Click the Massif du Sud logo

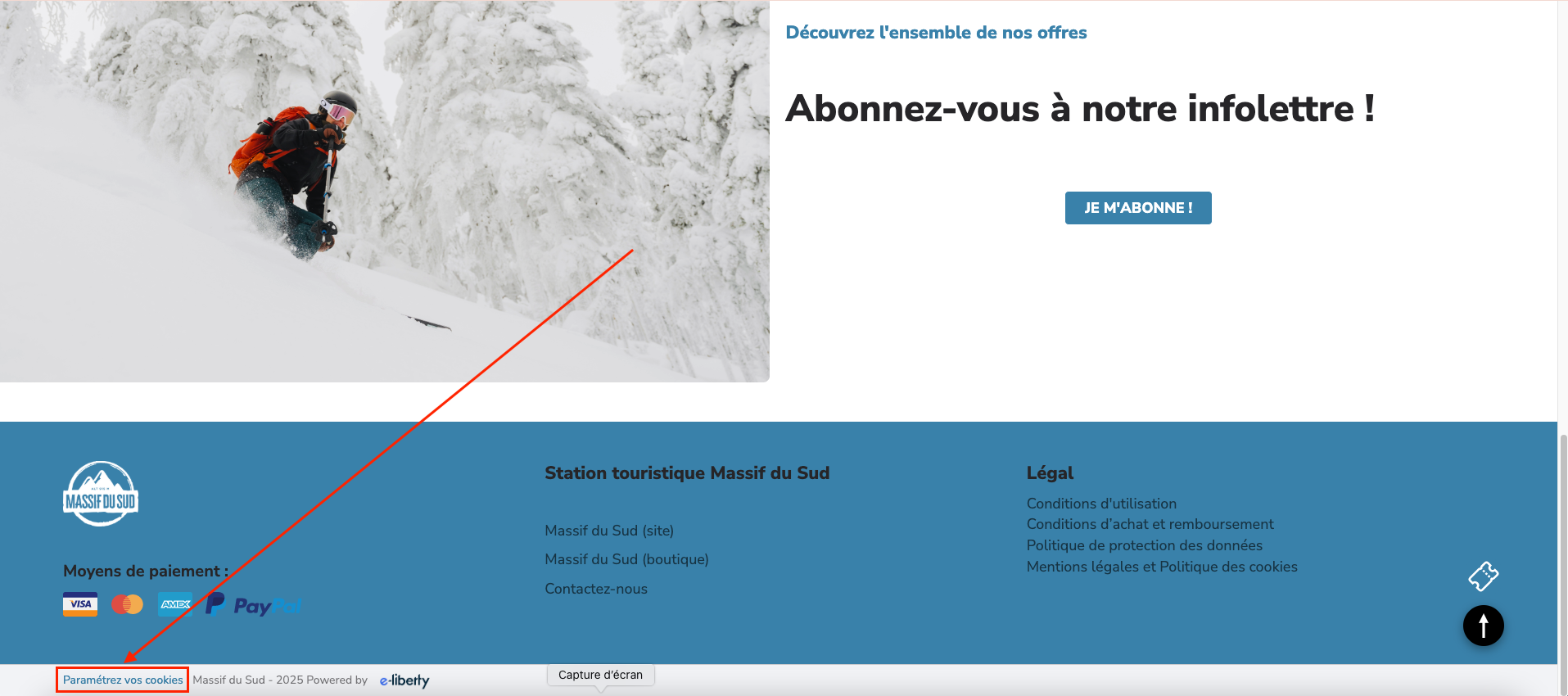[x=101, y=494]
